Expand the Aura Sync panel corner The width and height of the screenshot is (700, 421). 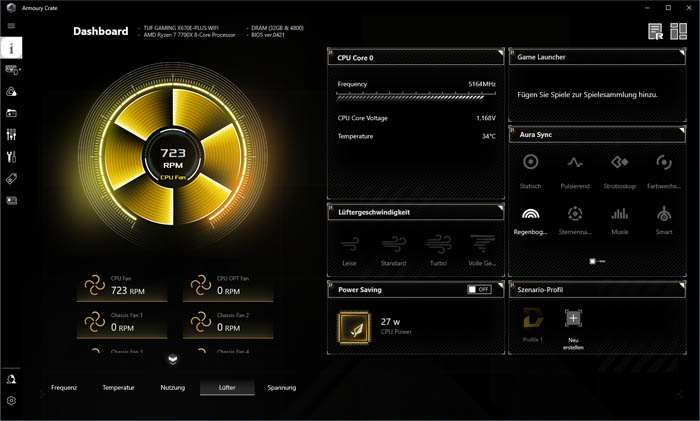pyautogui.click(x=682, y=130)
